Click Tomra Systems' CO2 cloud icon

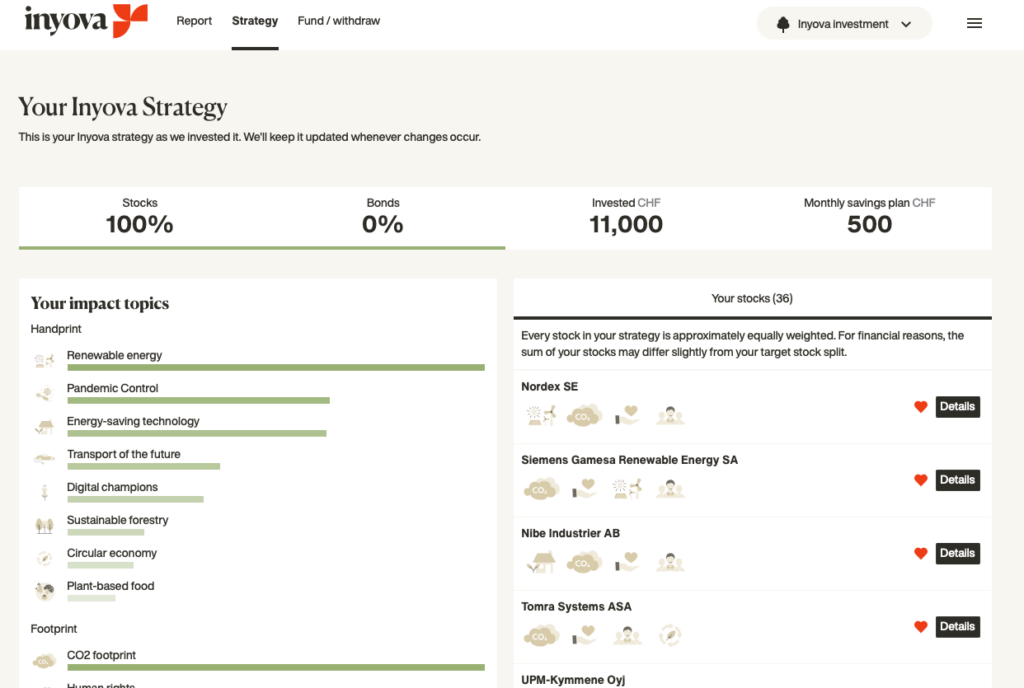[x=541, y=635]
